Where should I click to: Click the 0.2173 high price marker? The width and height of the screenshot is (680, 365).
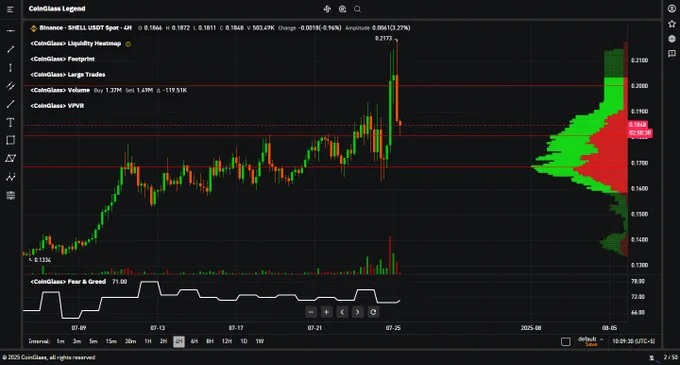tap(383, 39)
